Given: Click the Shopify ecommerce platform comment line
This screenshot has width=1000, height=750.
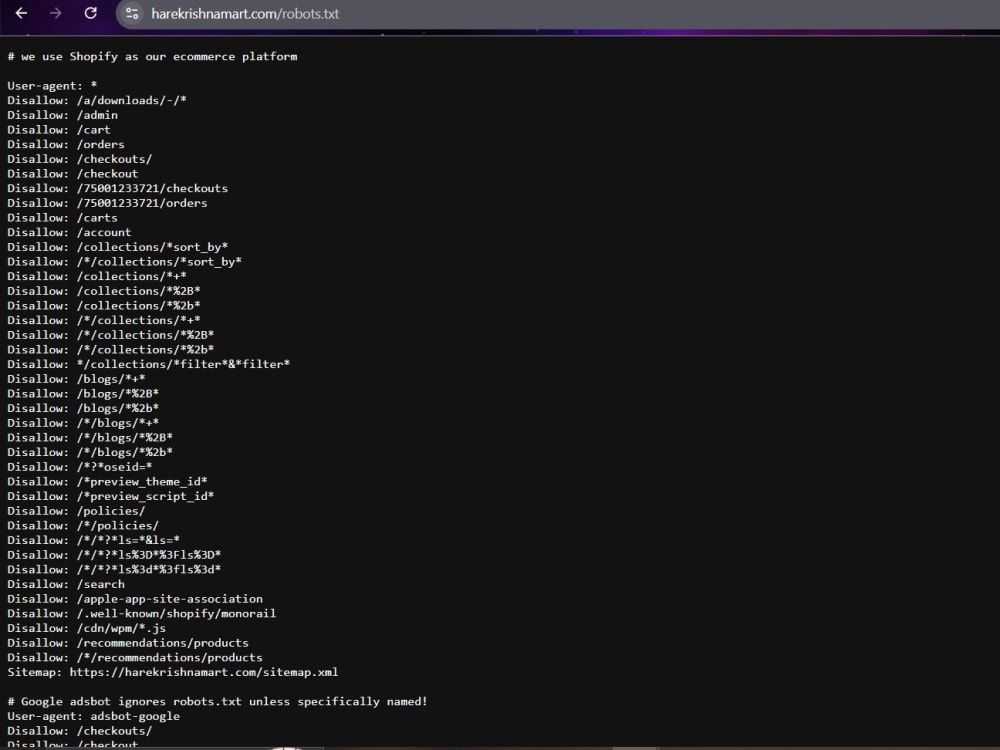Looking at the screenshot, I should click(x=152, y=57).
